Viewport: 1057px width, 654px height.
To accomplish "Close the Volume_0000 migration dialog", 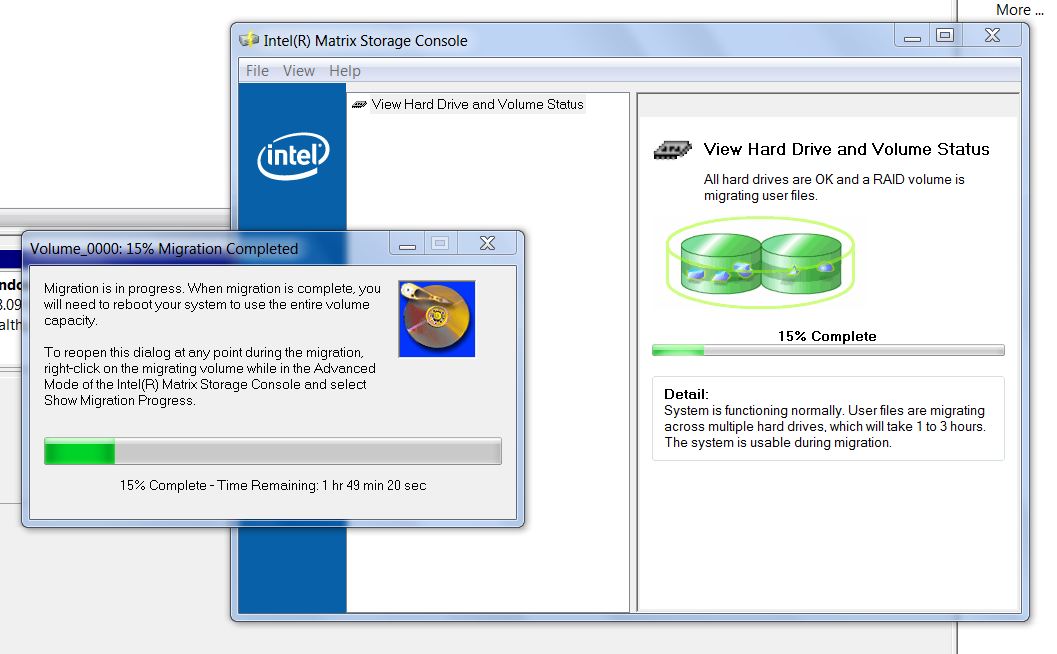I will tap(487, 243).
